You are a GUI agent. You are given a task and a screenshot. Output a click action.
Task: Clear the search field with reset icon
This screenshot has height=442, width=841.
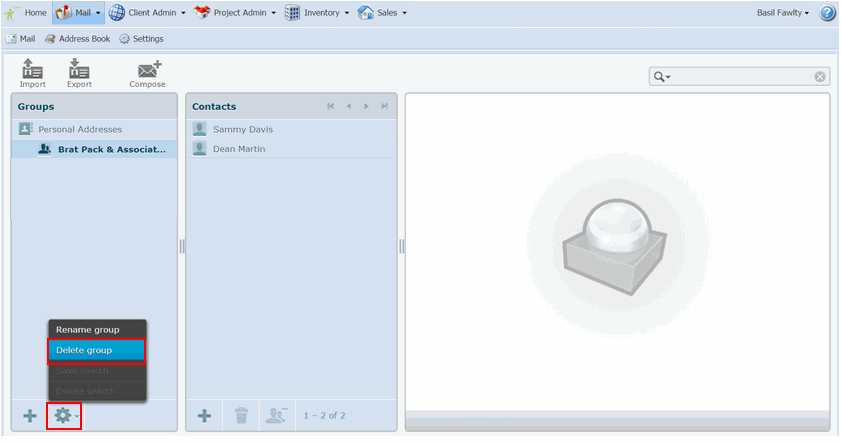click(819, 77)
